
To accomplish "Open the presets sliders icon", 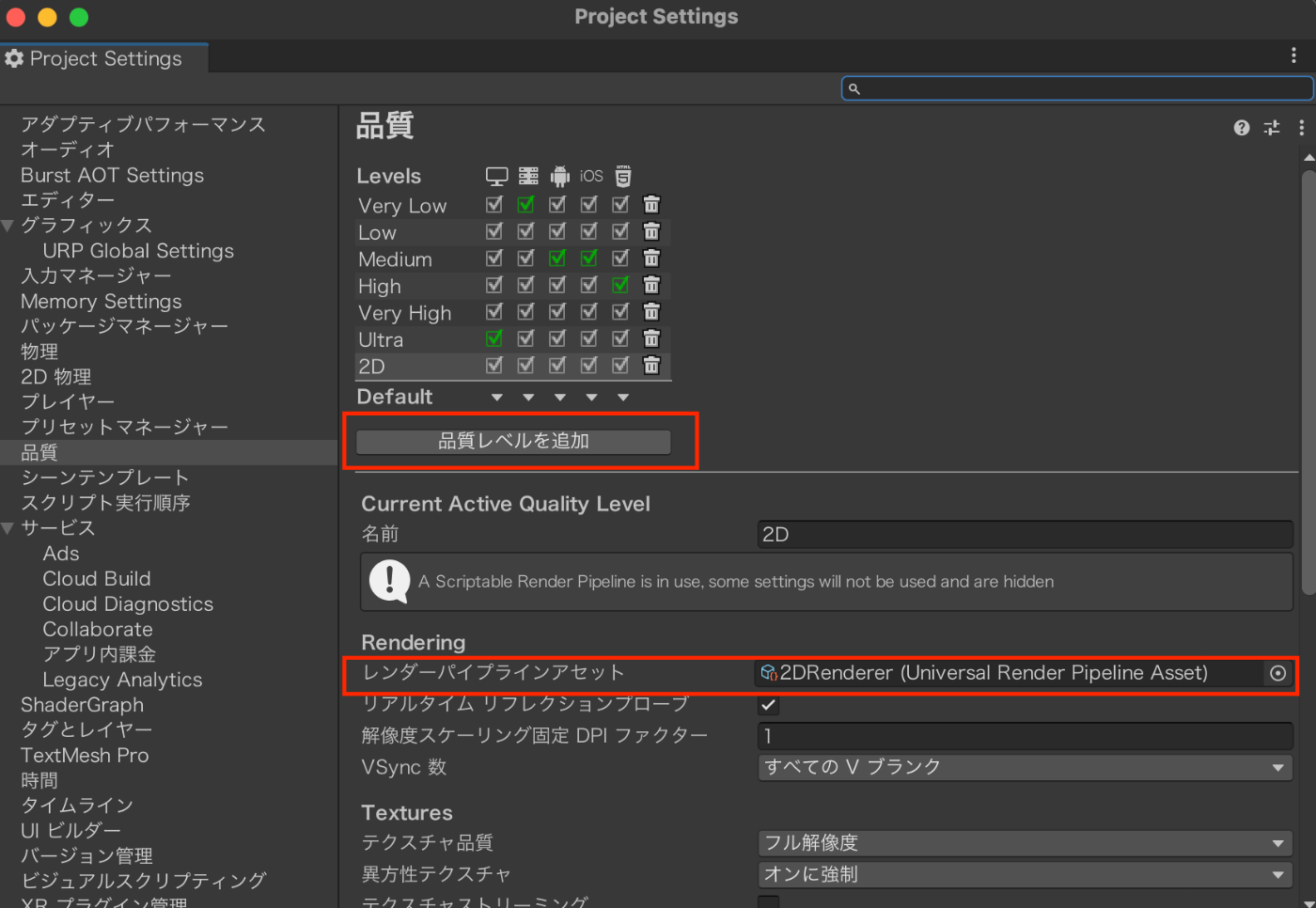I will click(x=1272, y=128).
